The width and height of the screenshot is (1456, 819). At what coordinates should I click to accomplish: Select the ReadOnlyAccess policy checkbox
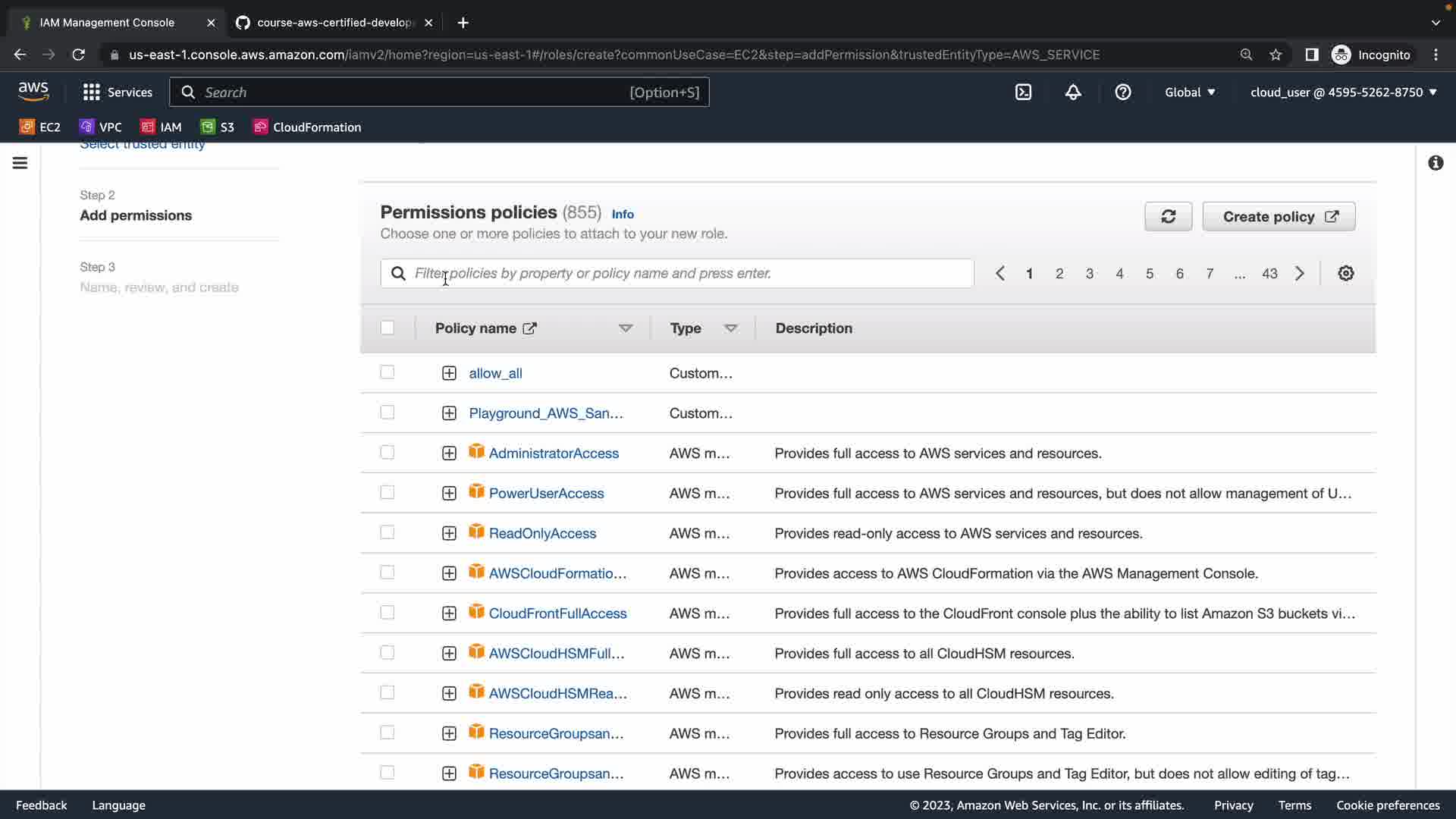[388, 533]
